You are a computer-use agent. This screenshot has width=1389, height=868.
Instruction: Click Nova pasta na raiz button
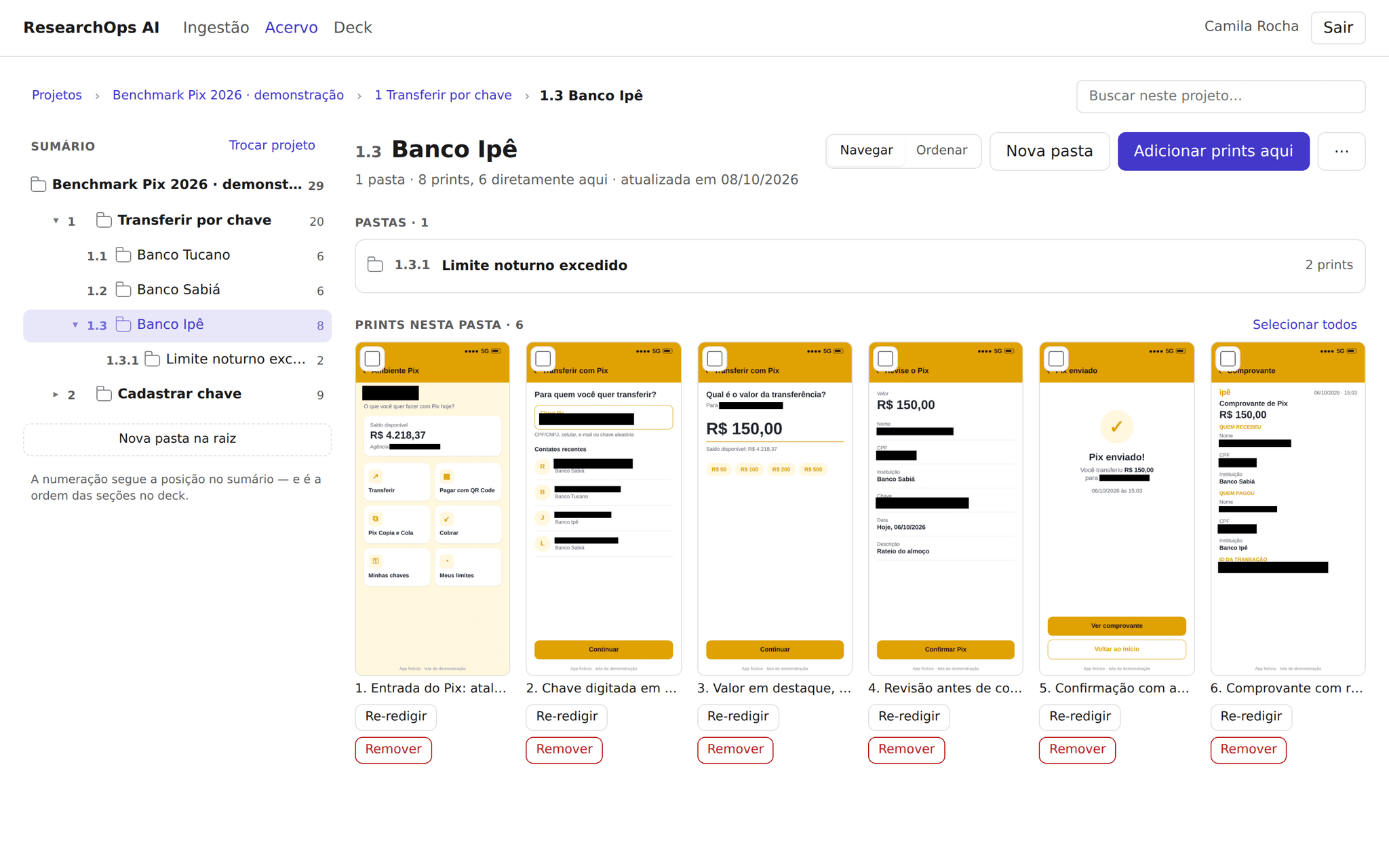tap(177, 439)
